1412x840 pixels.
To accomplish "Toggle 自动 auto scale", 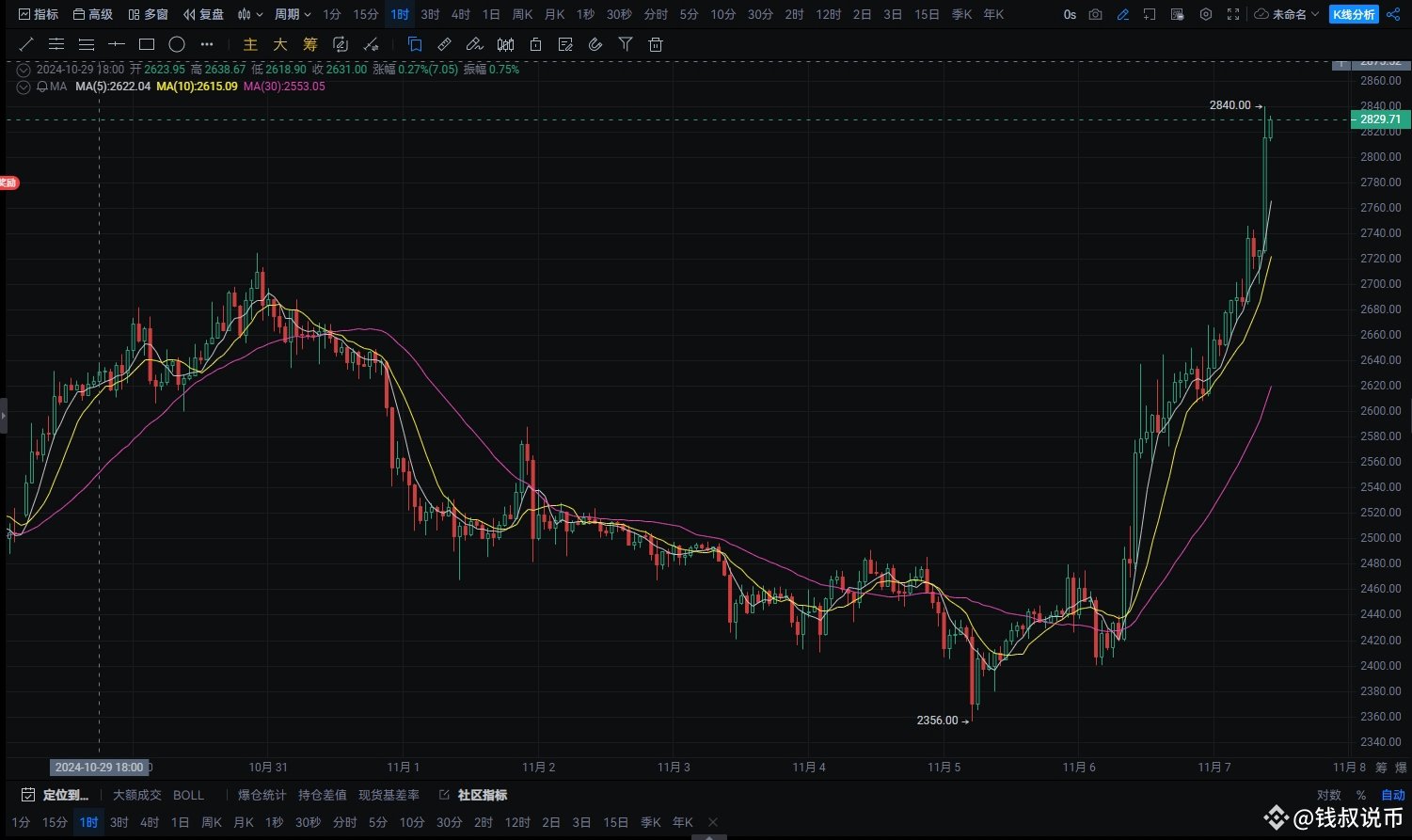I will [x=1392, y=795].
